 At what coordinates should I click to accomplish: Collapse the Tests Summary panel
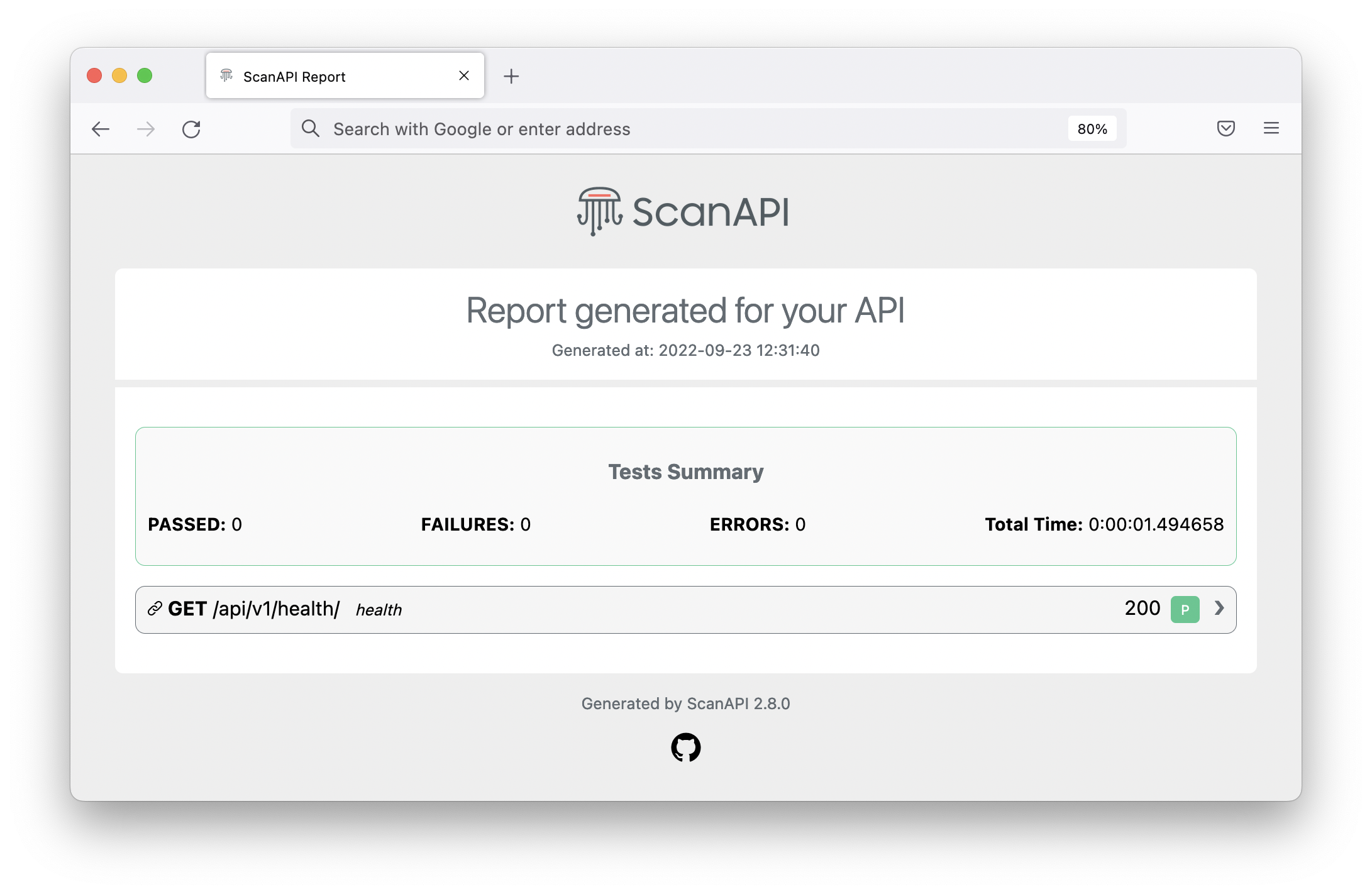tap(685, 472)
